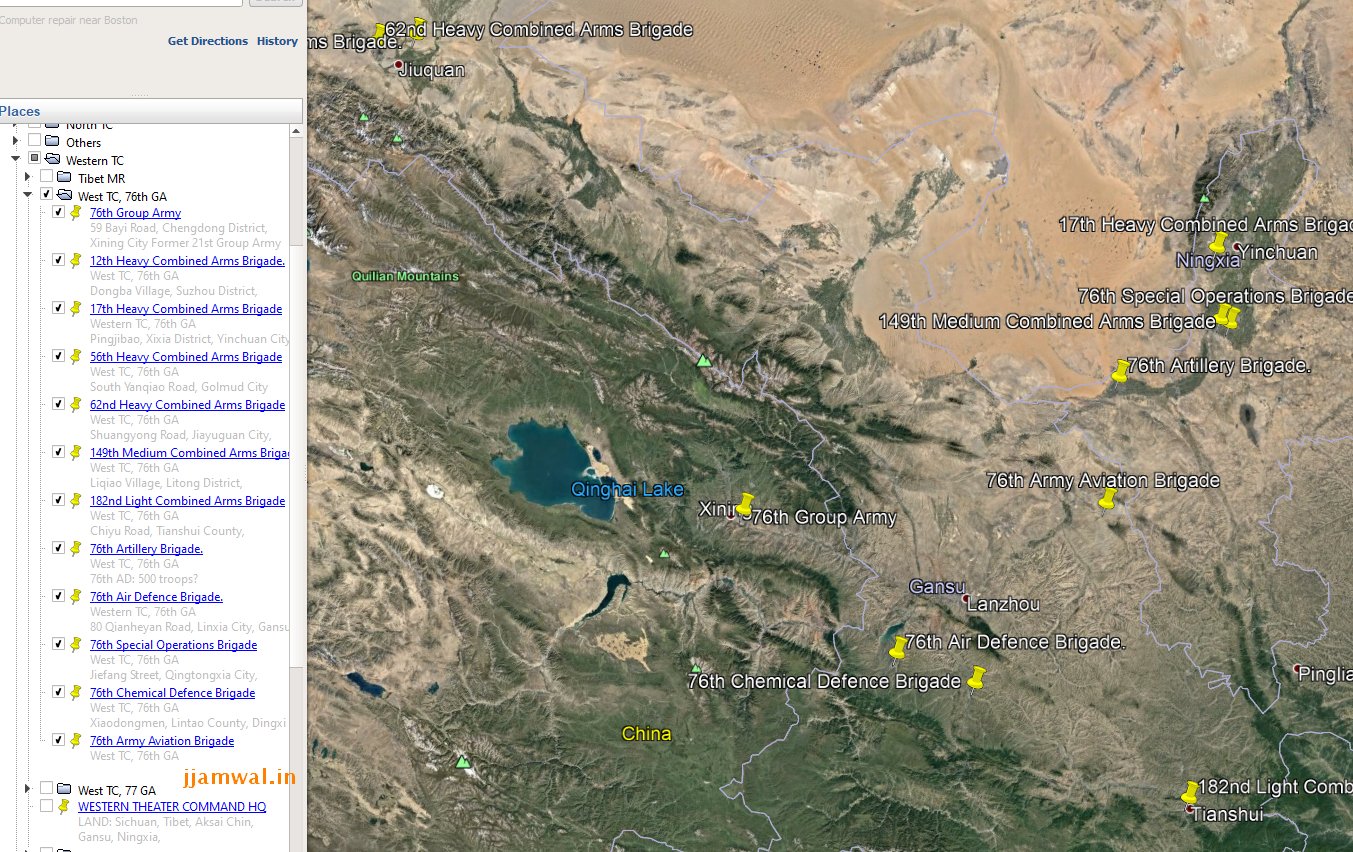Click the 76th Group Army pushpin near Xining
Image resolution: width=1353 pixels, height=852 pixels.
click(743, 504)
